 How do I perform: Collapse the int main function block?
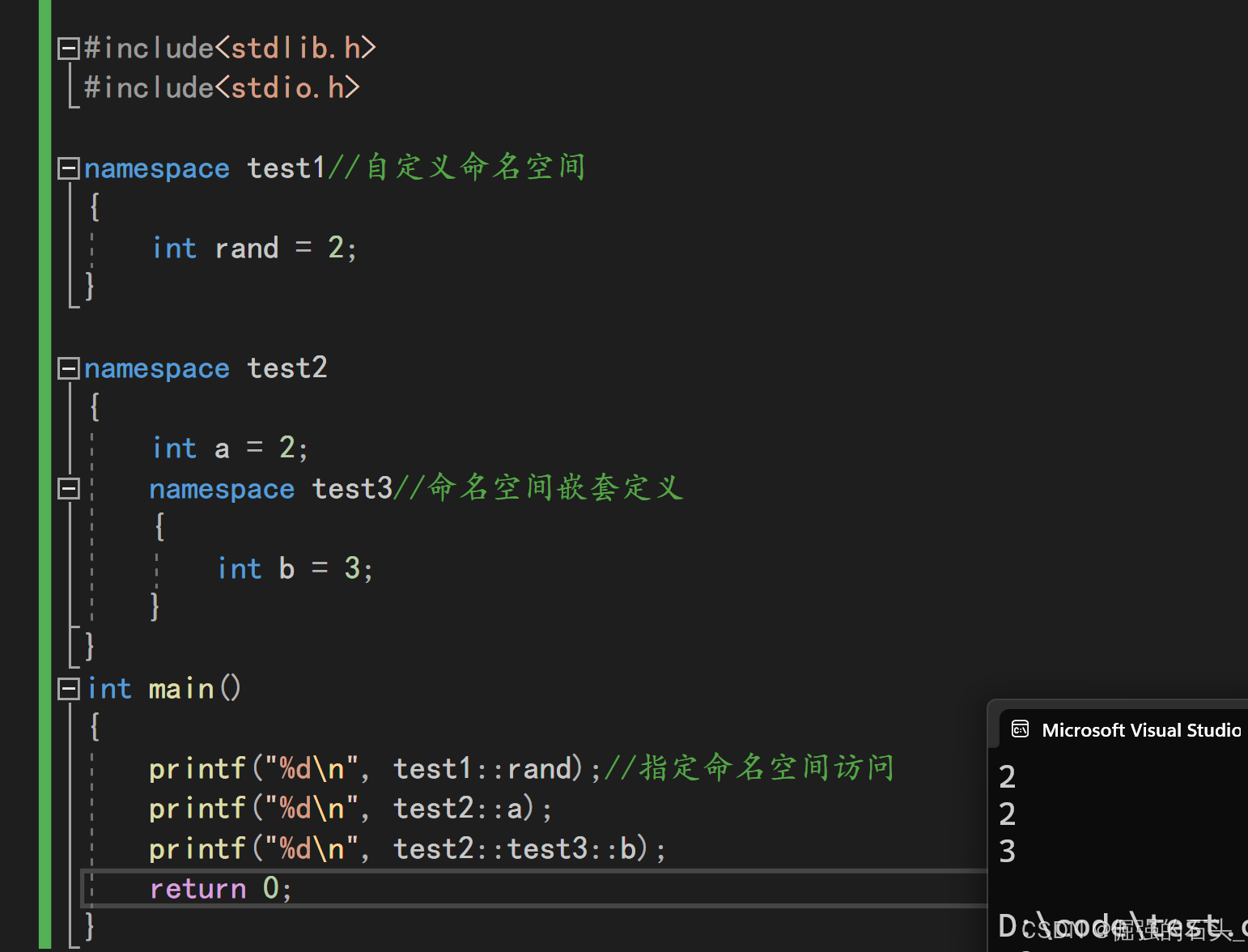coord(68,689)
